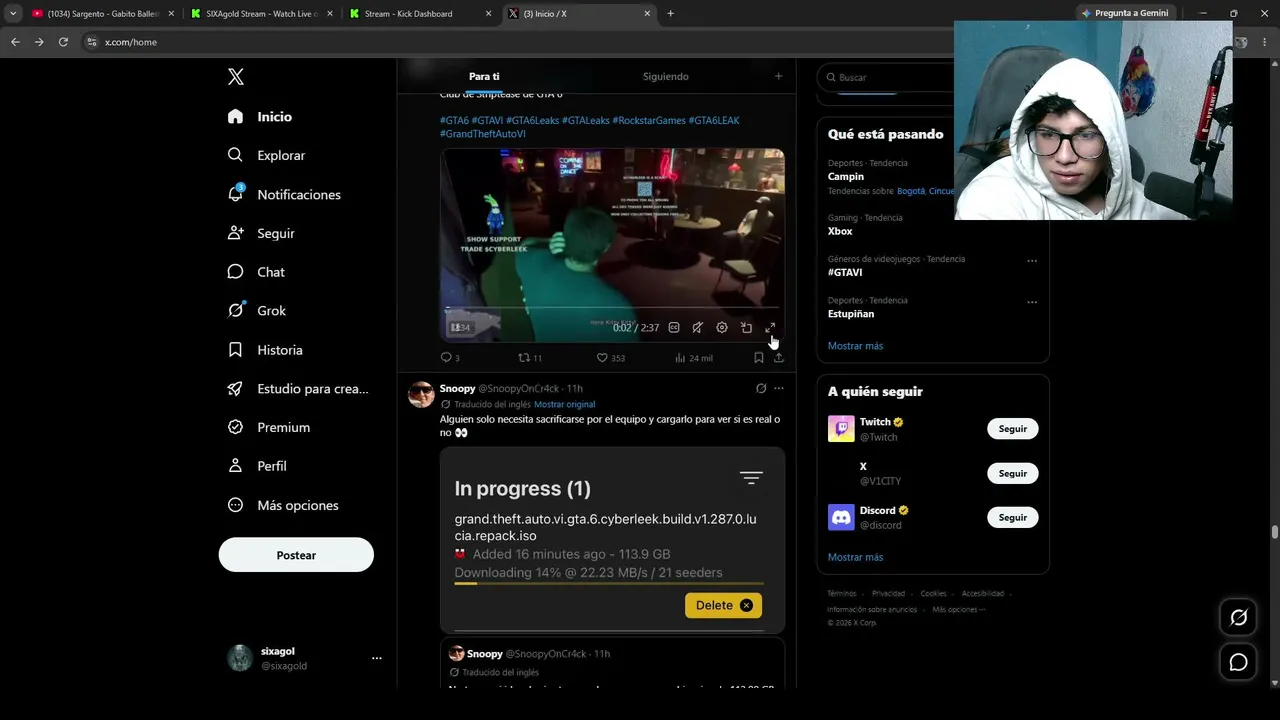Click the Buscar search field
Viewport: 1280px width, 720px height.
click(884, 77)
